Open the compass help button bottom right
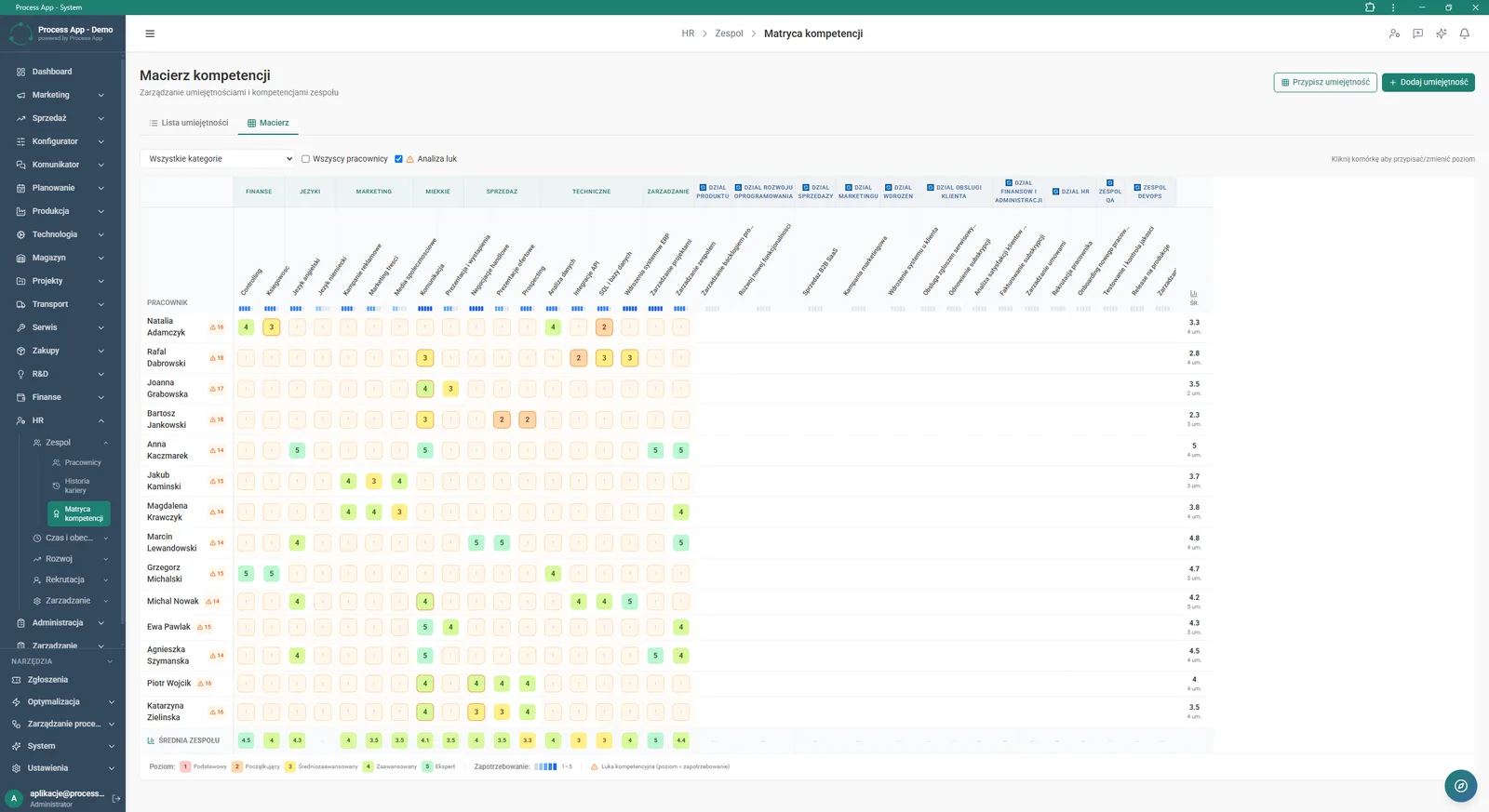 pos(1461,786)
